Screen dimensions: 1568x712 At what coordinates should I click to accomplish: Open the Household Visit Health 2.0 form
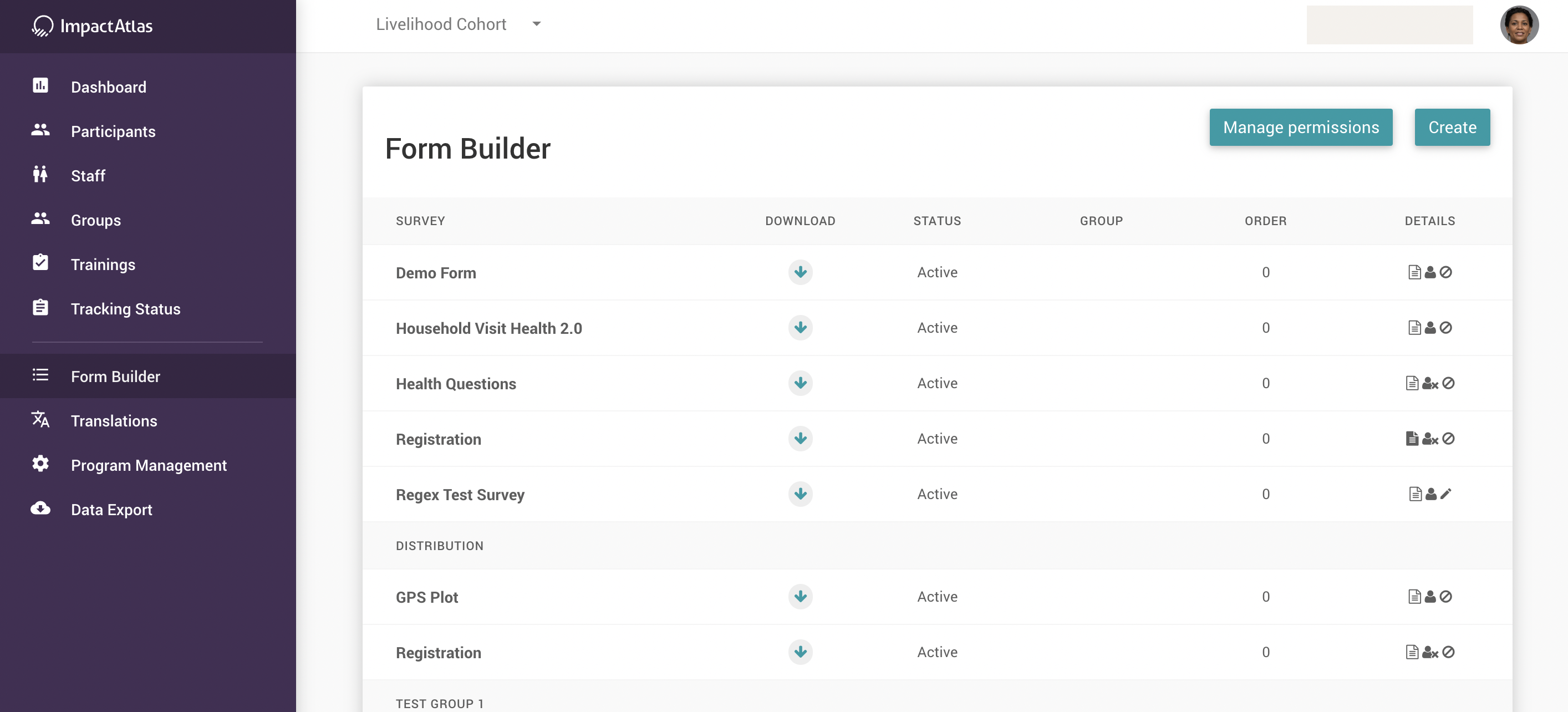click(x=489, y=328)
